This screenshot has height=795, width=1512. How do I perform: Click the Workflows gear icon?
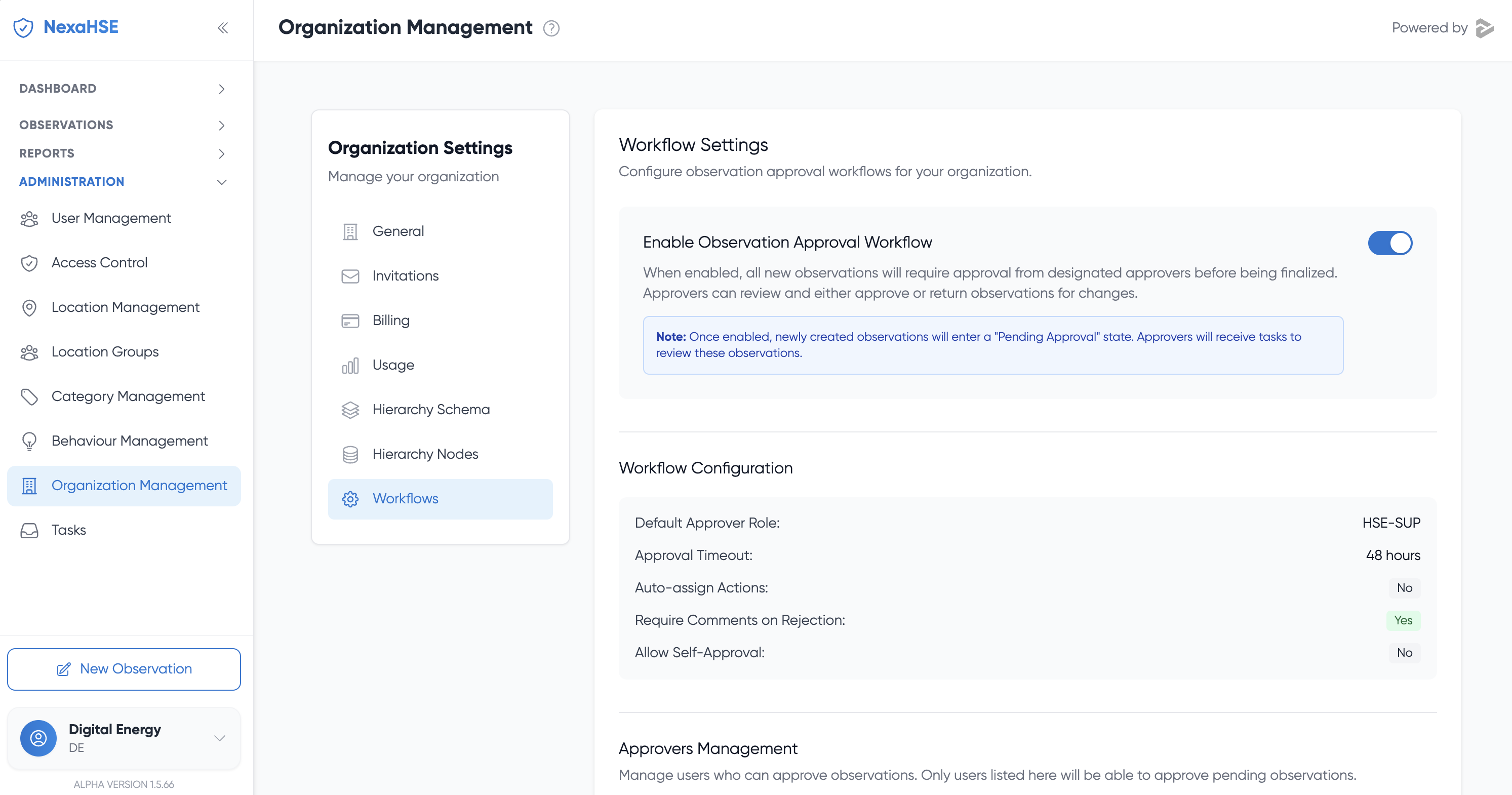coord(350,499)
